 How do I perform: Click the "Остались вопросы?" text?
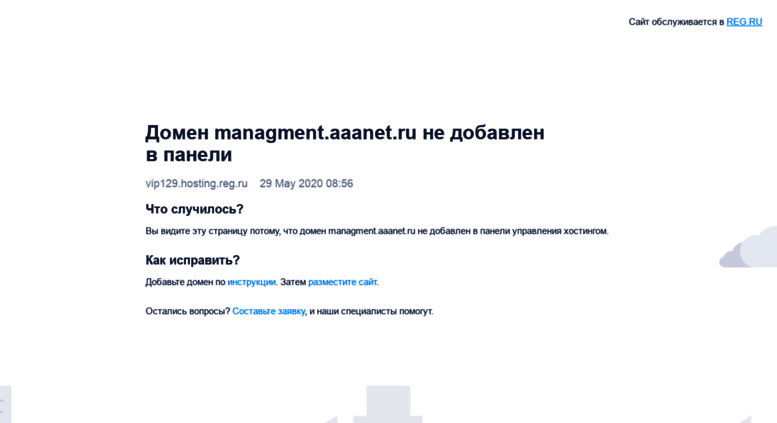pos(188,311)
